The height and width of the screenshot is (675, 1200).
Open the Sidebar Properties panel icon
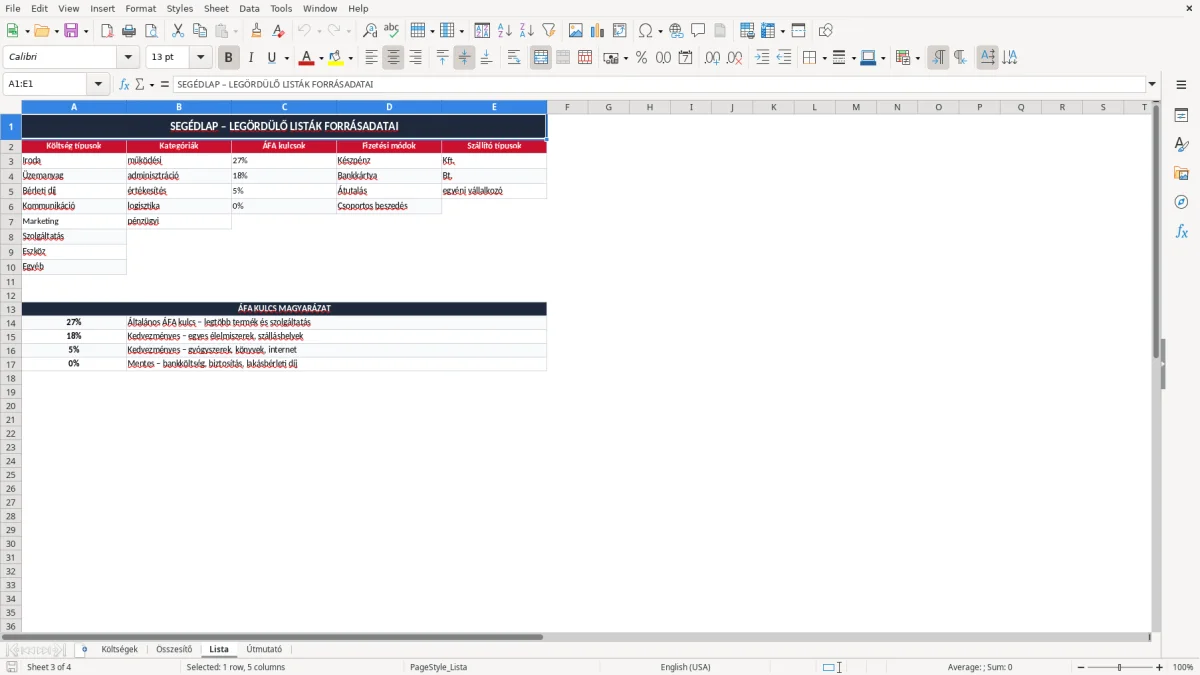1181,115
